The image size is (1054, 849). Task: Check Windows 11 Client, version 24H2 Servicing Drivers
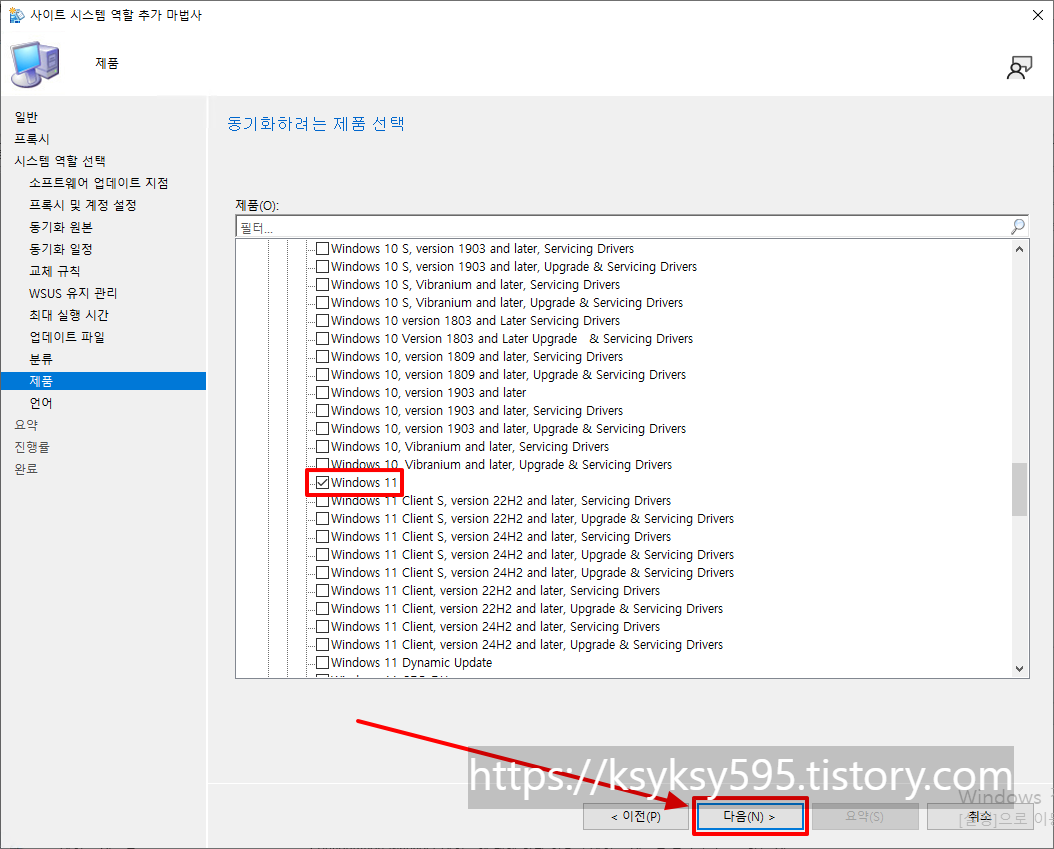[x=323, y=627]
